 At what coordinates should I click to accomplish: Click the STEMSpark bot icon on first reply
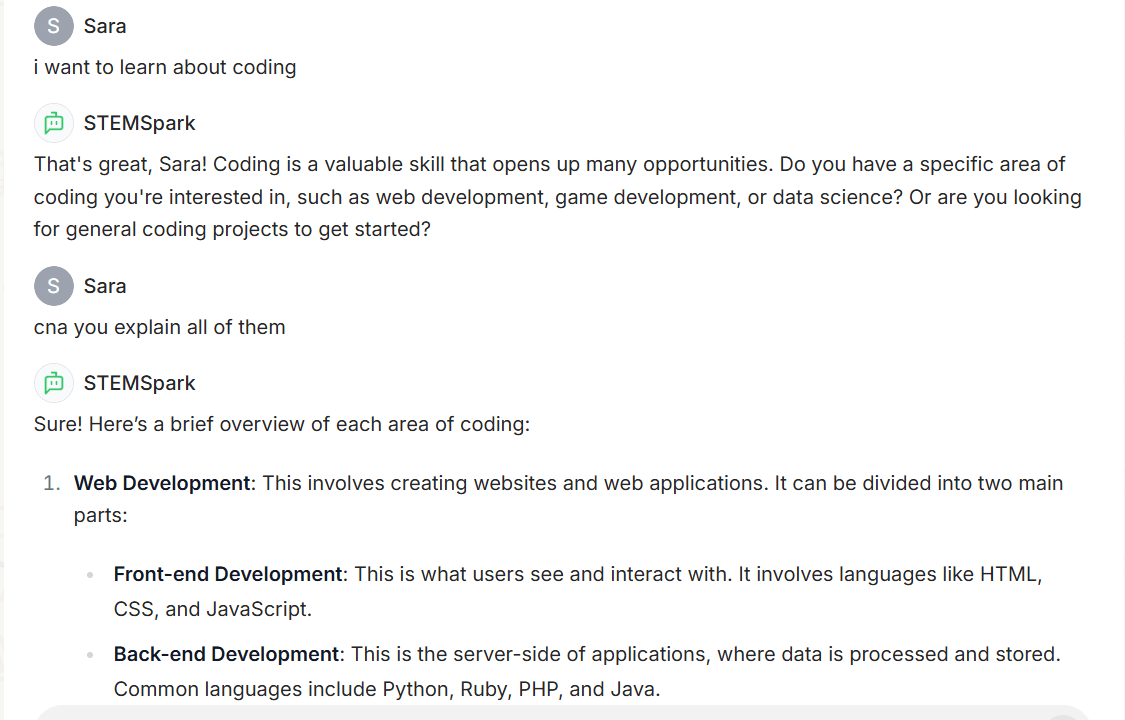pyautogui.click(x=54, y=123)
